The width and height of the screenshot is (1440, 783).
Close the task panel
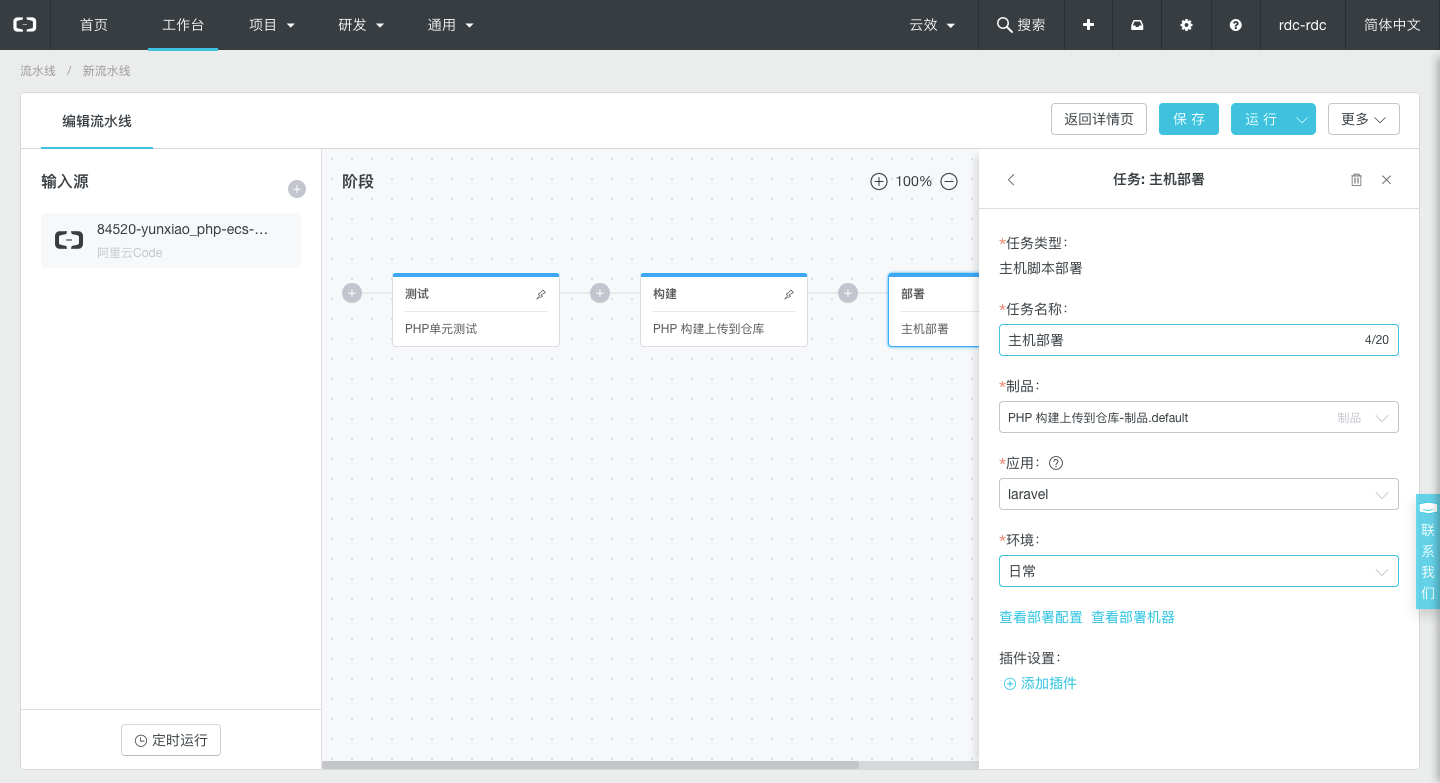1386,179
